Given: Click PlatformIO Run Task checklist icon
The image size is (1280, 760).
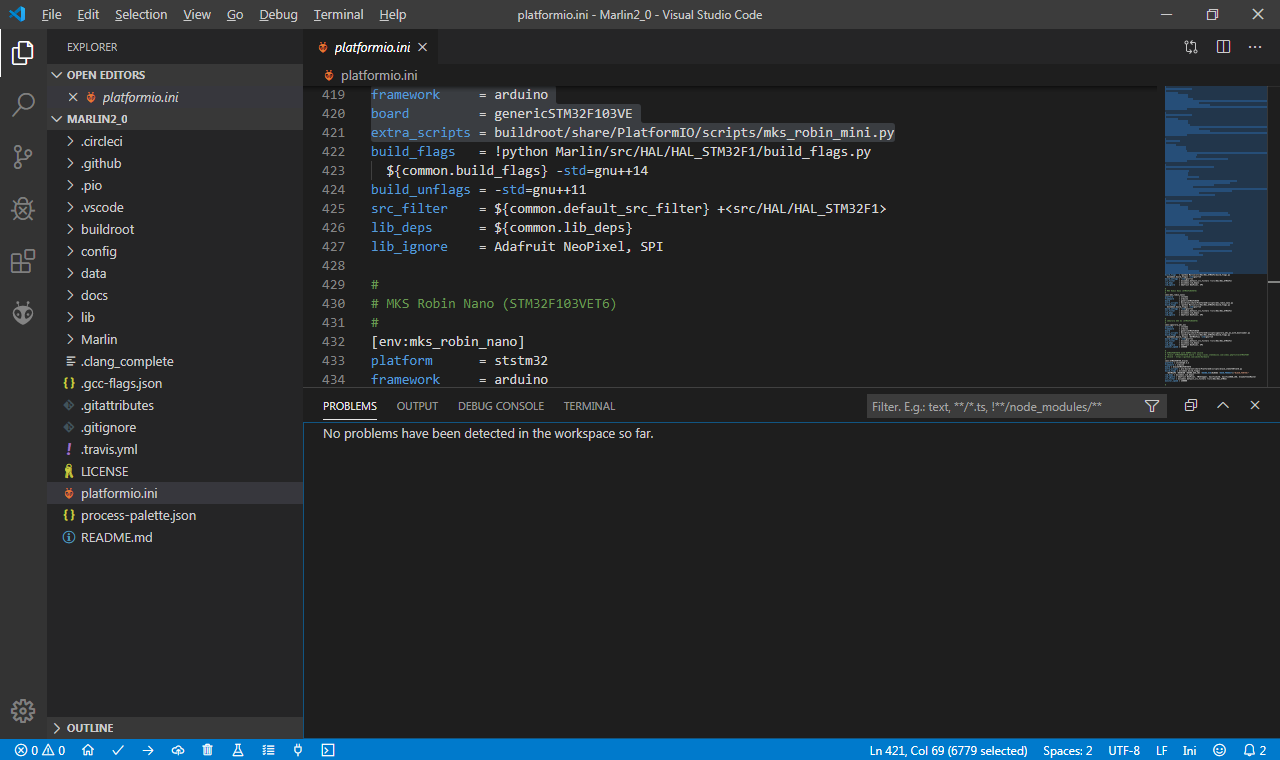Looking at the screenshot, I should [x=268, y=750].
